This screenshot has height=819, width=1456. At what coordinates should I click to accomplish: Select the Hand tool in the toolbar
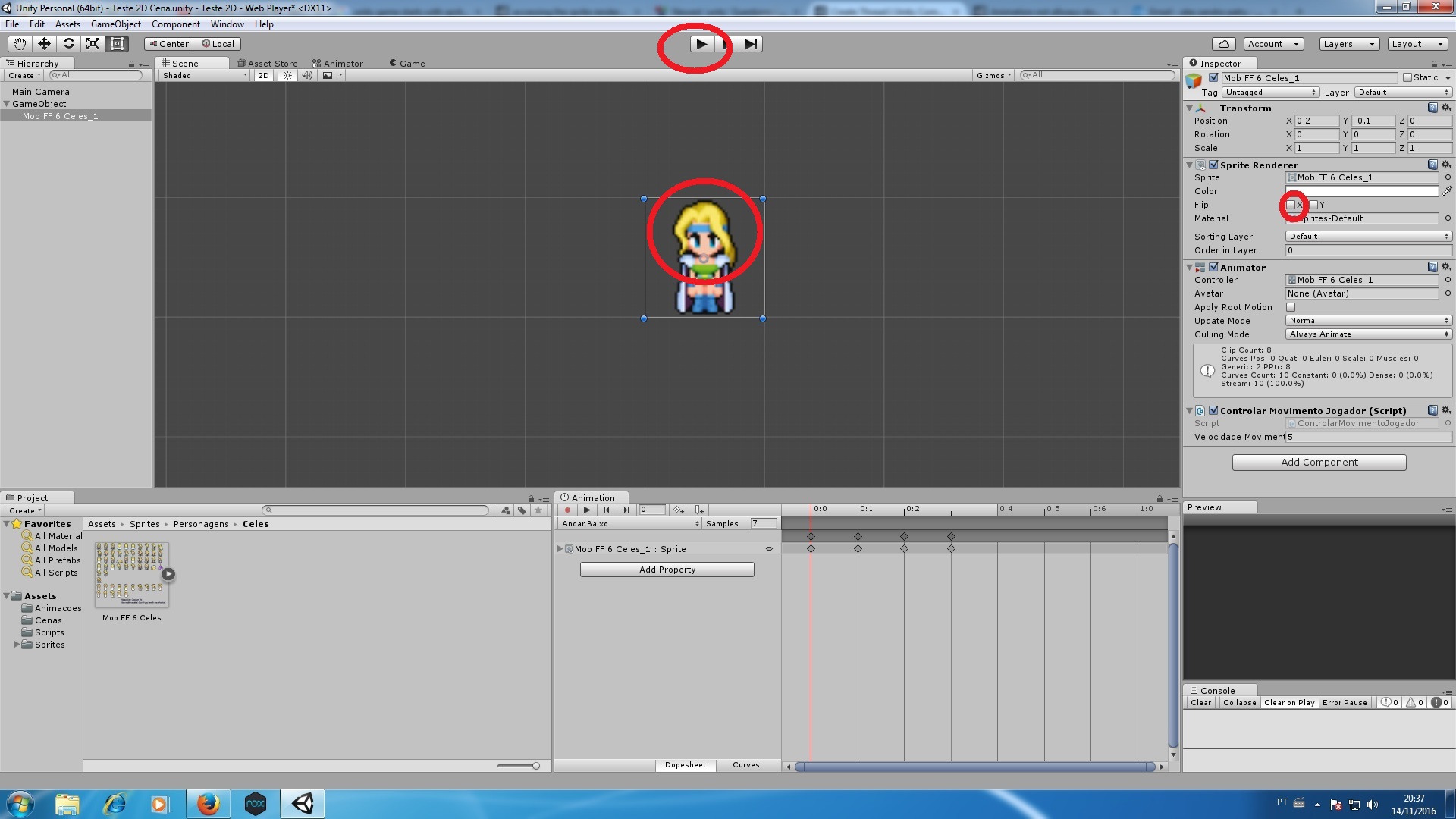[x=18, y=44]
